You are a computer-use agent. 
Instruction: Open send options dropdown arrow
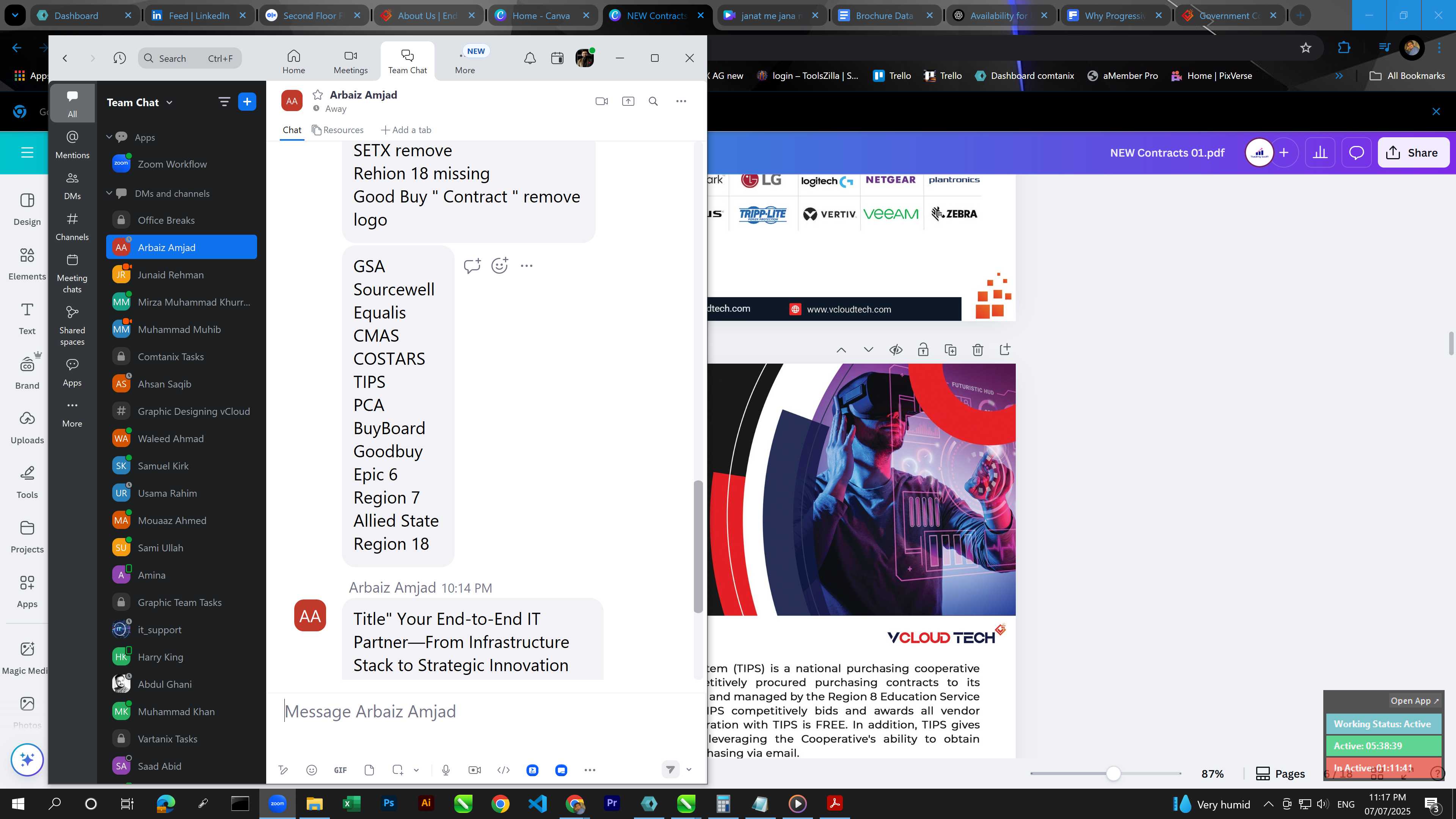[x=689, y=770]
